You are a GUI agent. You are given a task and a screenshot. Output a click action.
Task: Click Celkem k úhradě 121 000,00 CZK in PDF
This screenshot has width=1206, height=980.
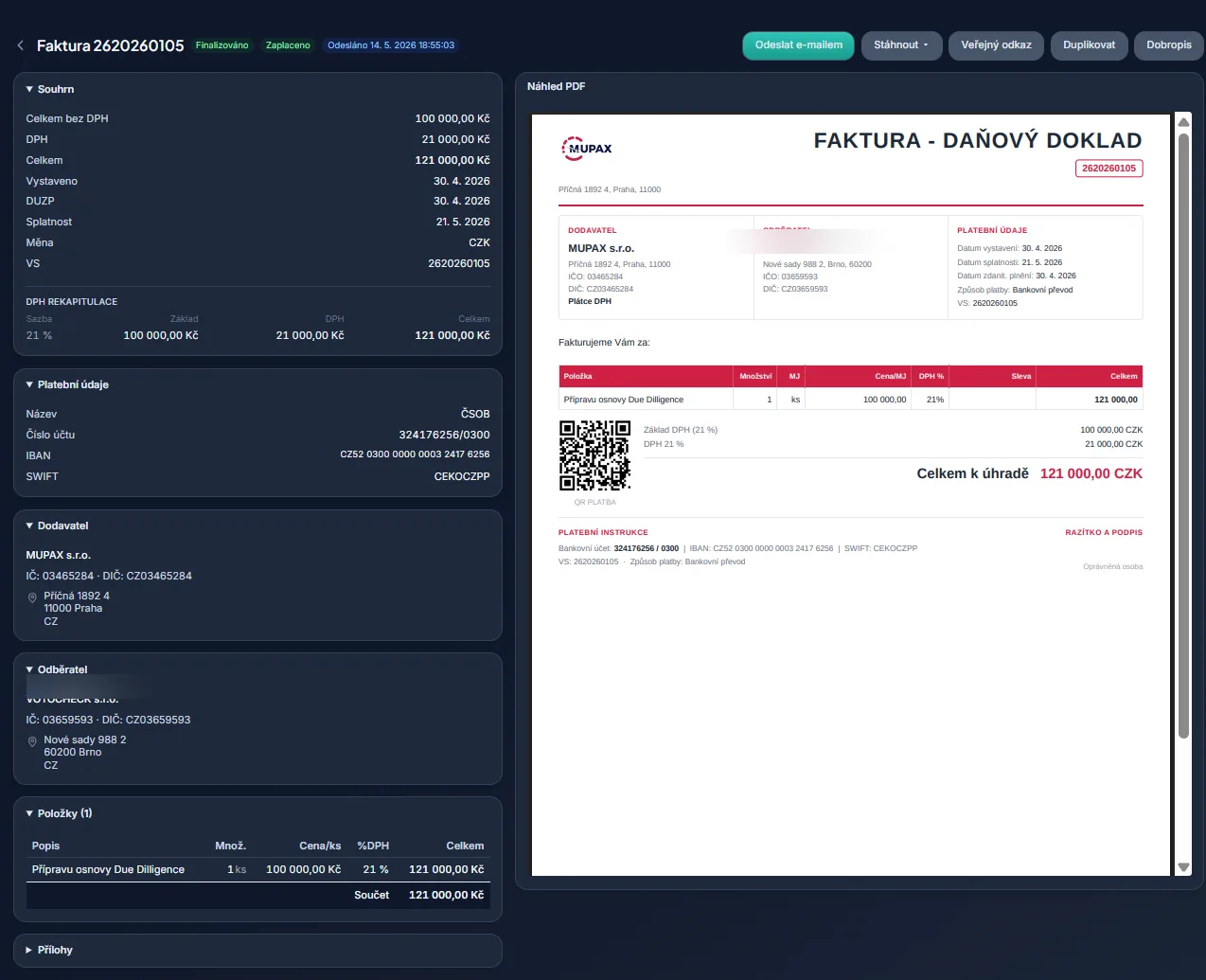click(x=1030, y=473)
